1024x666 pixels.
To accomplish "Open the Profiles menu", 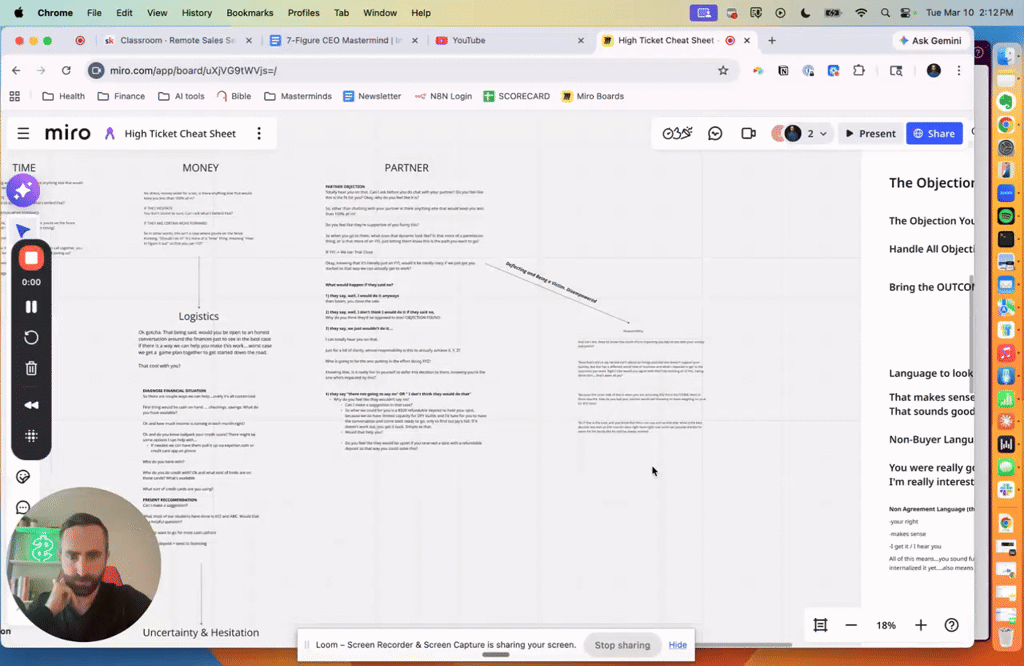I will [304, 12].
